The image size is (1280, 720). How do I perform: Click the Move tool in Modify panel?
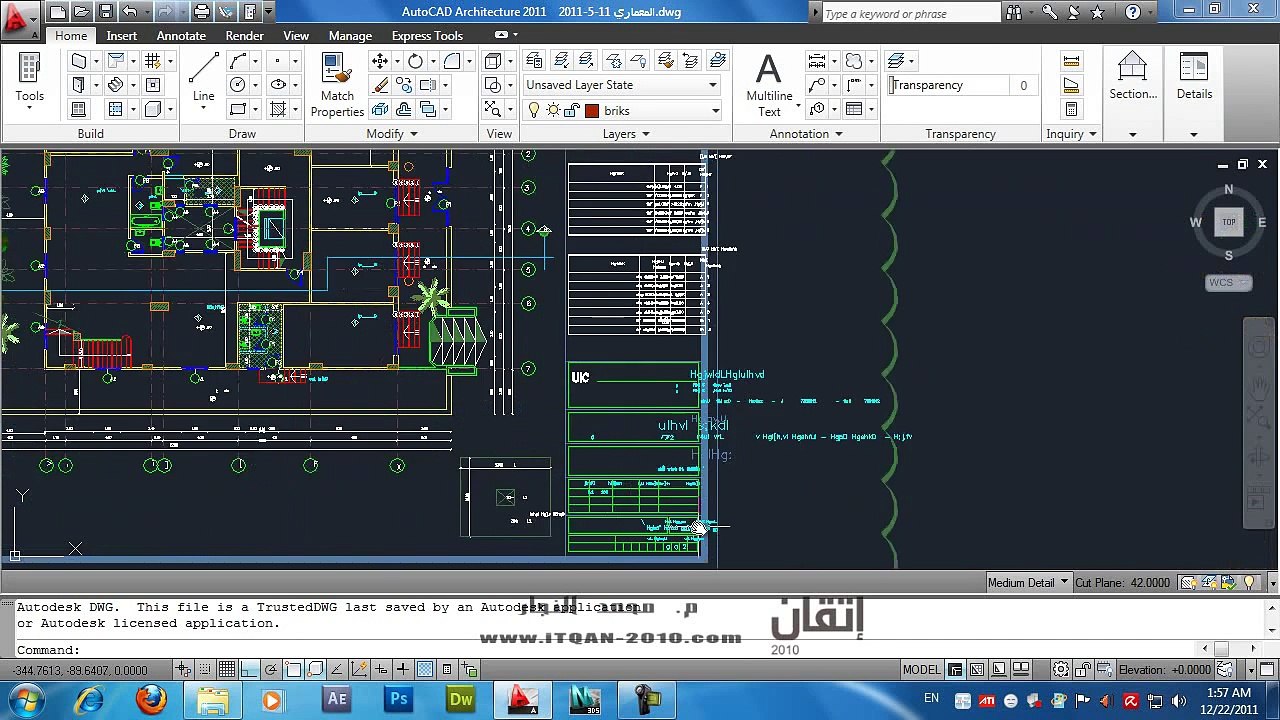pos(380,61)
